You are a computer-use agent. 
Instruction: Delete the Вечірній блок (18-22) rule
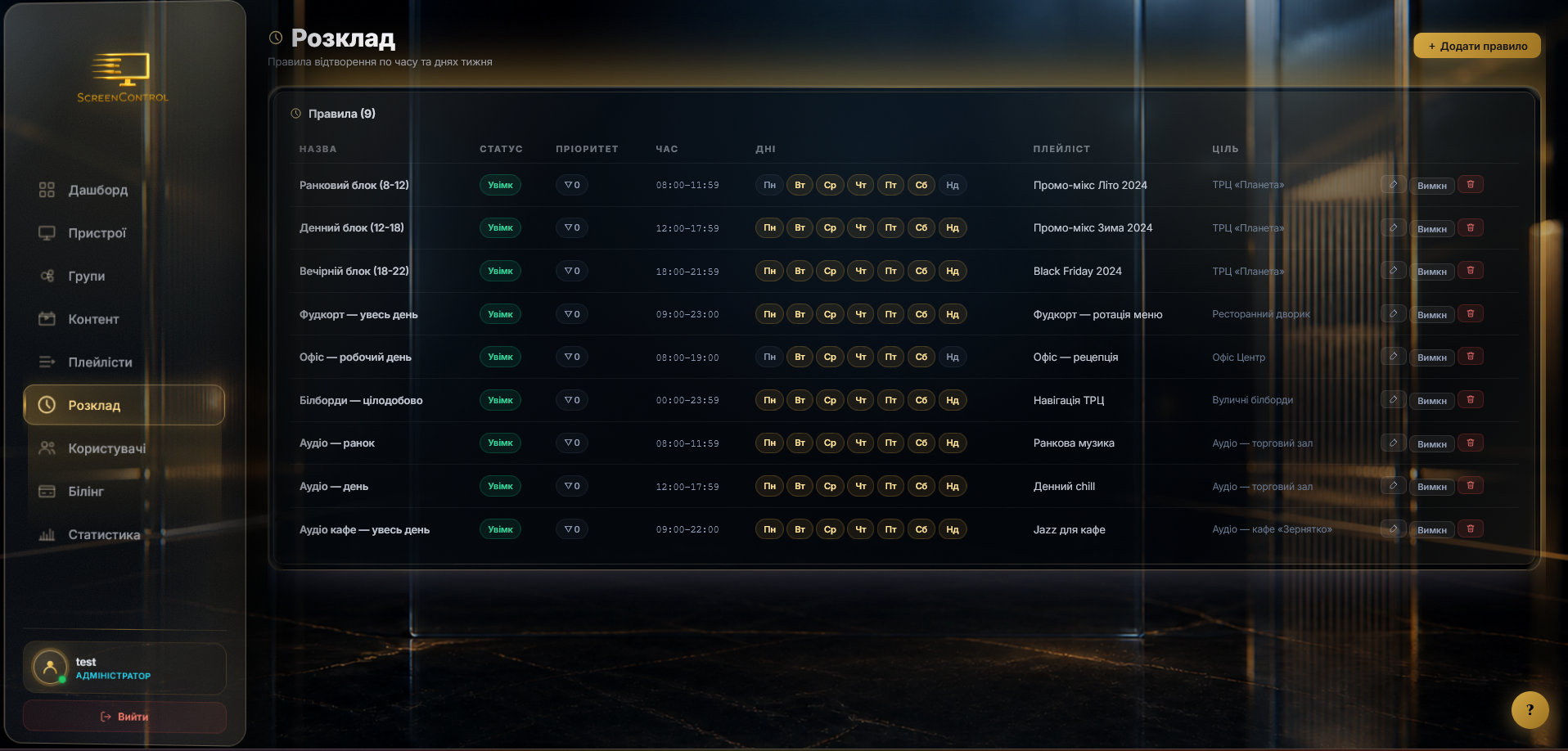[1471, 270]
